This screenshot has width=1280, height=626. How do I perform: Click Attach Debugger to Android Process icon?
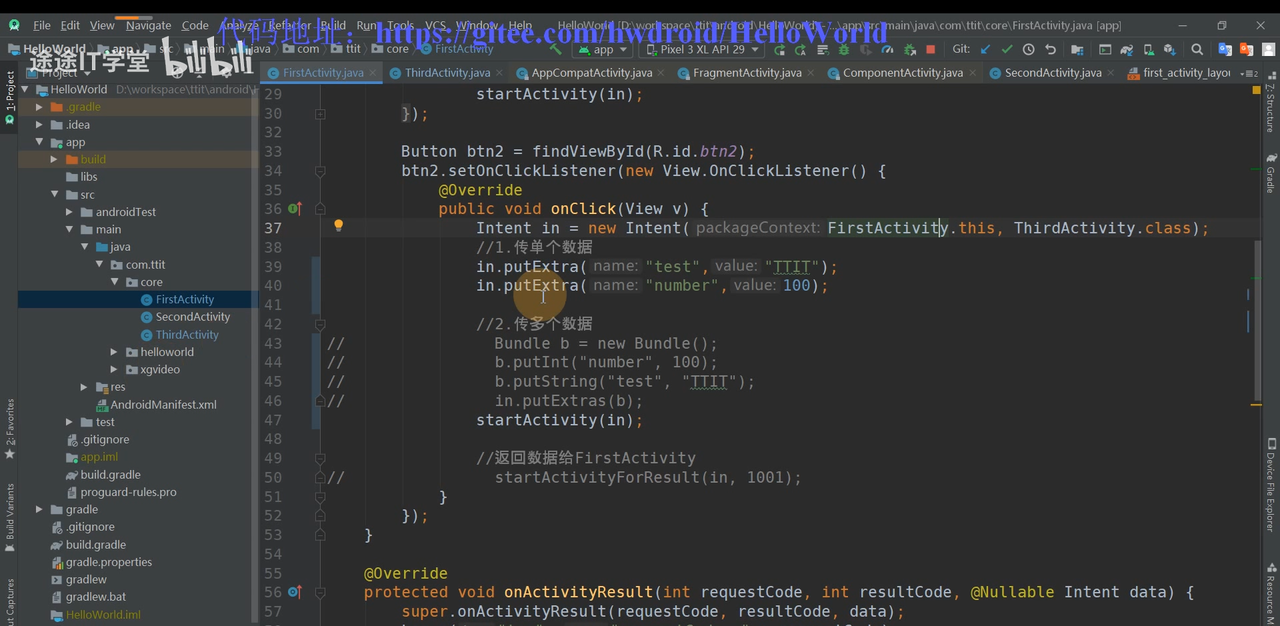point(910,49)
